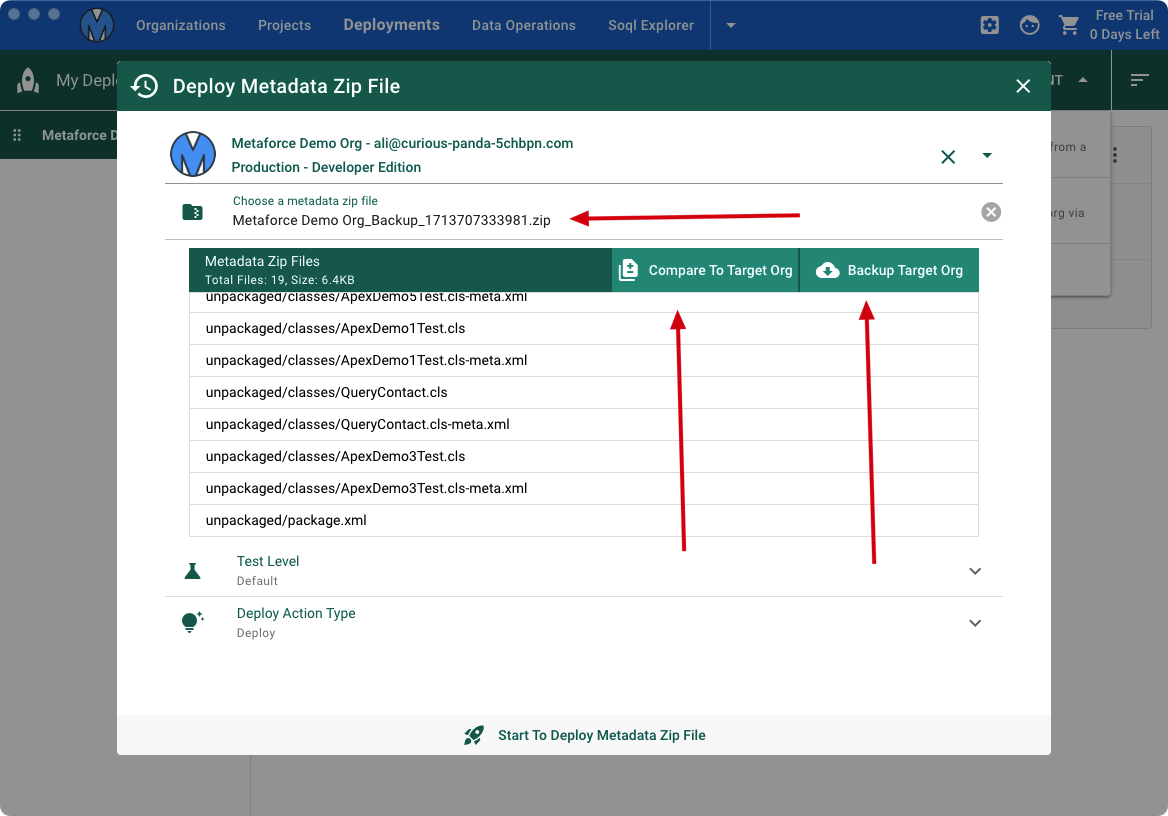Screen dimensions: 1168x816
Task: Click the rocket icon in the deploy button
Action: click(474, 736)
